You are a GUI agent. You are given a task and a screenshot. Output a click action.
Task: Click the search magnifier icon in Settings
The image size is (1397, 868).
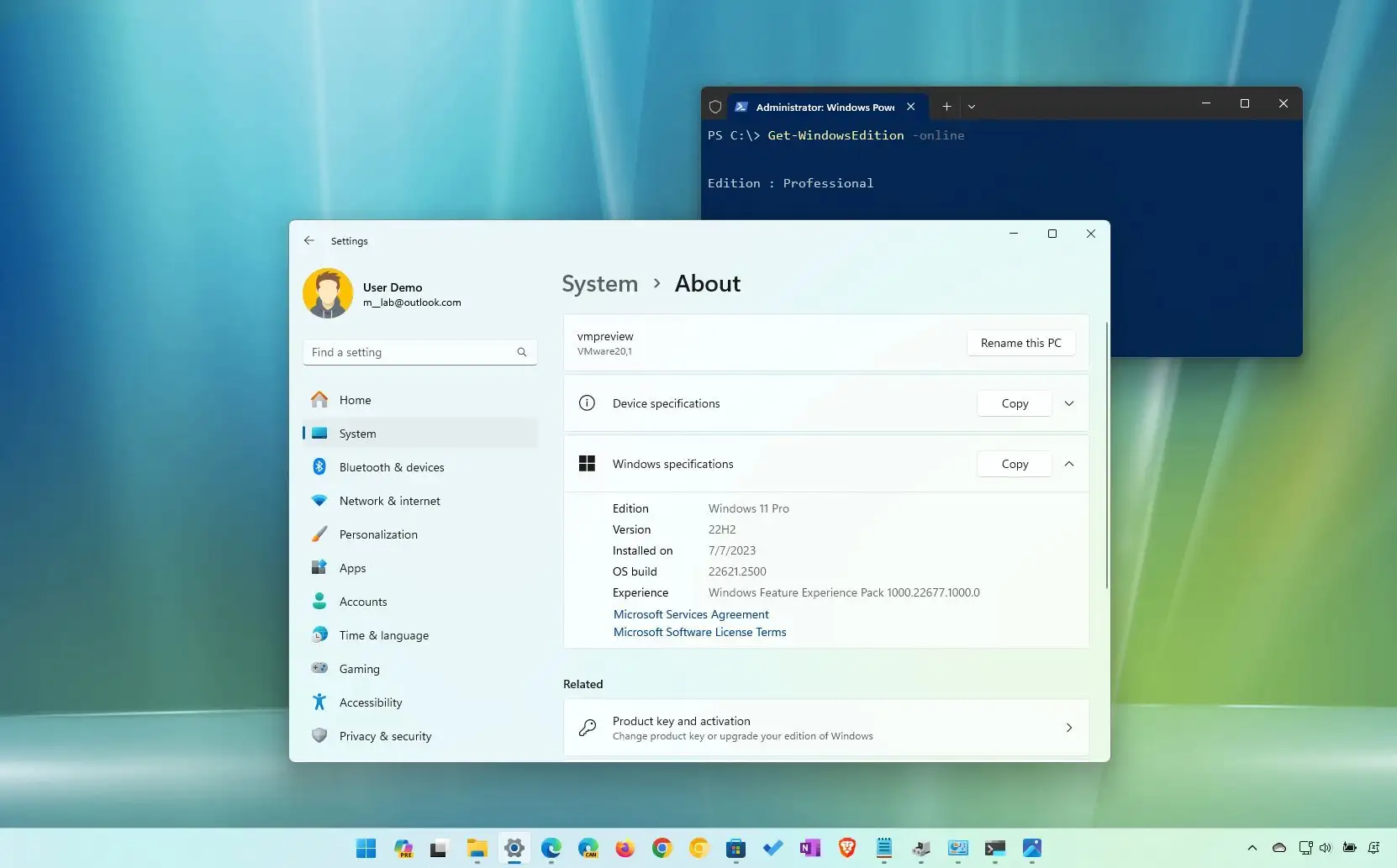click(x=522, y=352)
